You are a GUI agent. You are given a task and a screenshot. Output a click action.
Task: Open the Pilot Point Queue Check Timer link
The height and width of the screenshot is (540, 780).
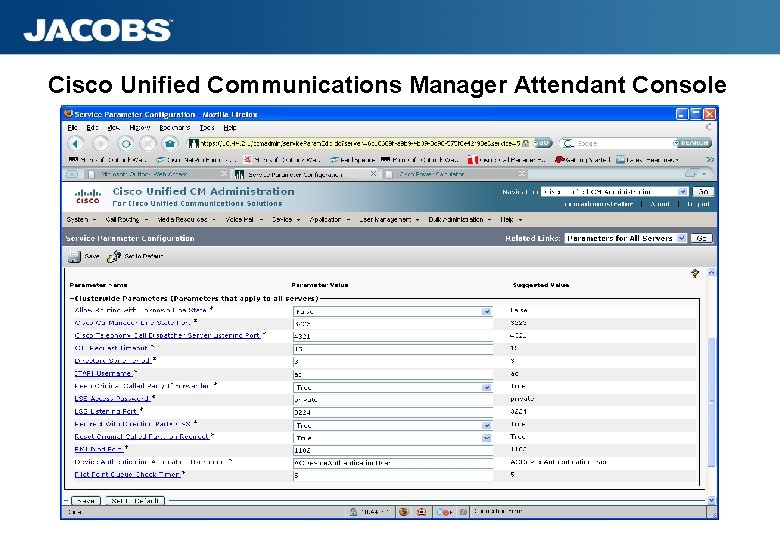coord(127,474)
